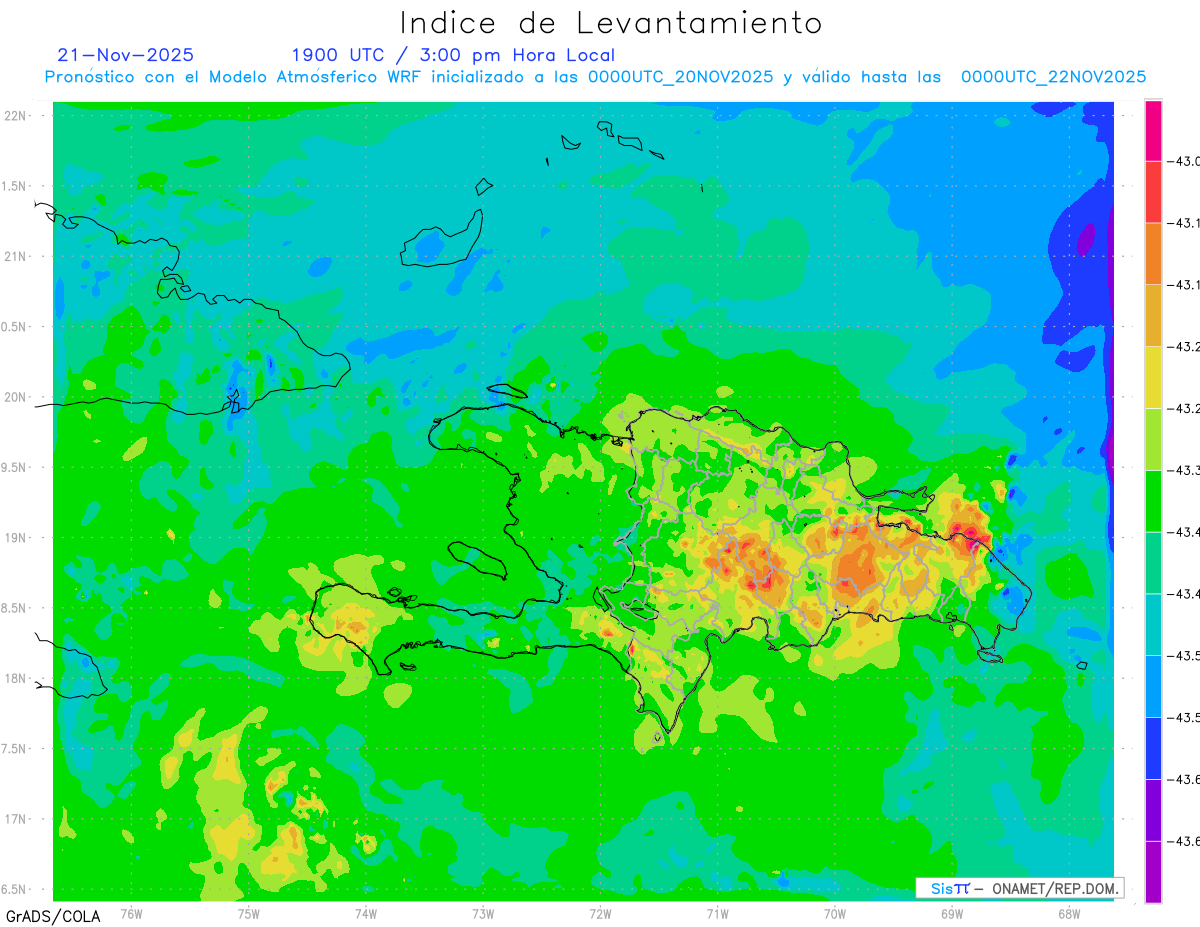
Task: Click the 69W longitude label
Action: pyautogui.click(x=952, y=912)
